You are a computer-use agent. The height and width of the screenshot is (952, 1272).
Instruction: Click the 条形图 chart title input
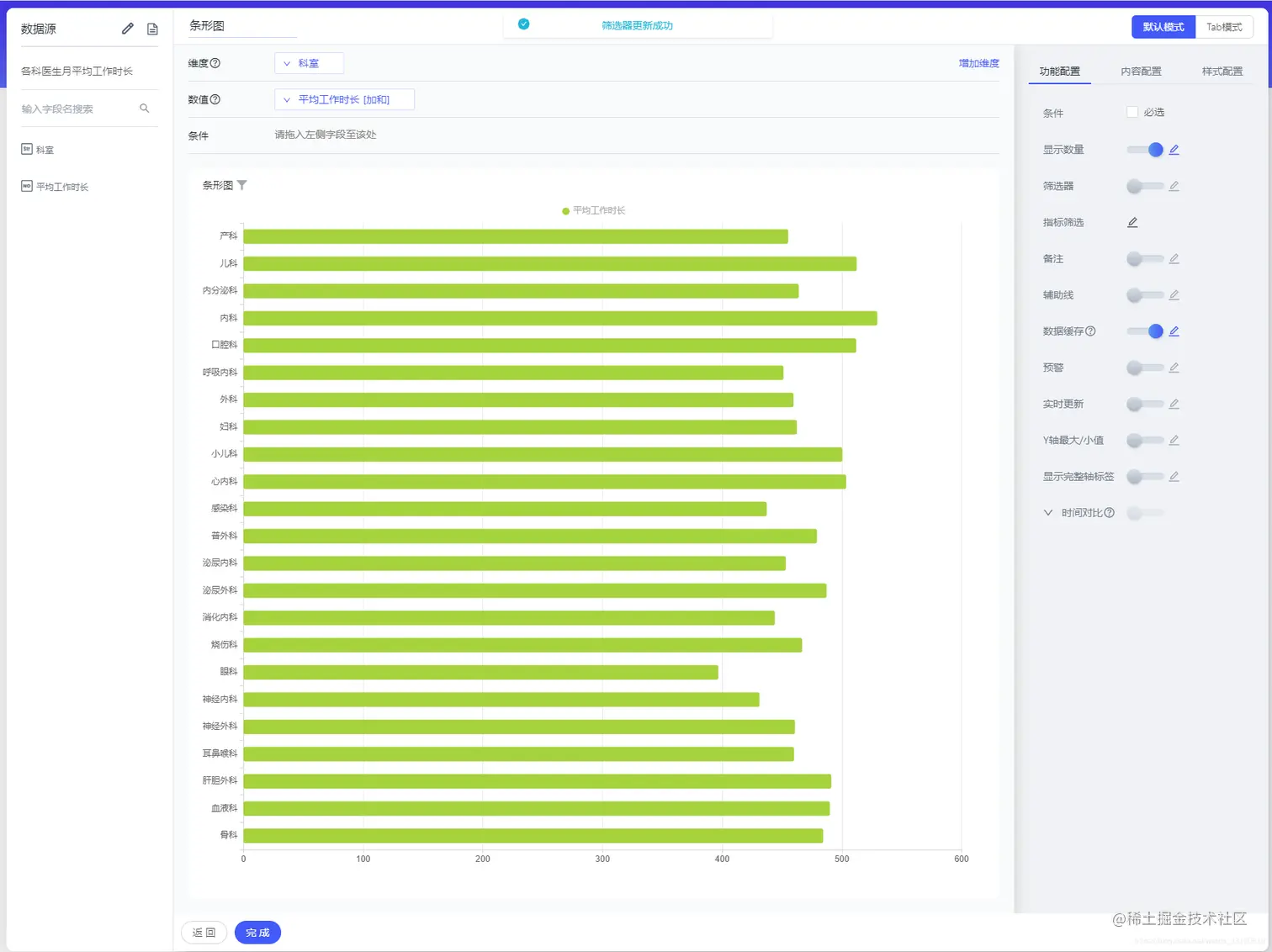(242, 26)
